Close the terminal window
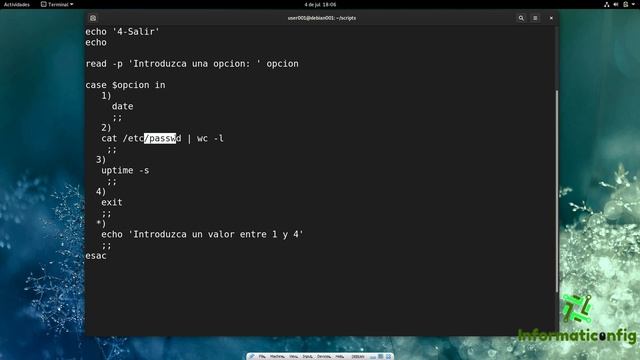This screenshot has height=360, width=640. pyautogui.click(x=551, y=18)
